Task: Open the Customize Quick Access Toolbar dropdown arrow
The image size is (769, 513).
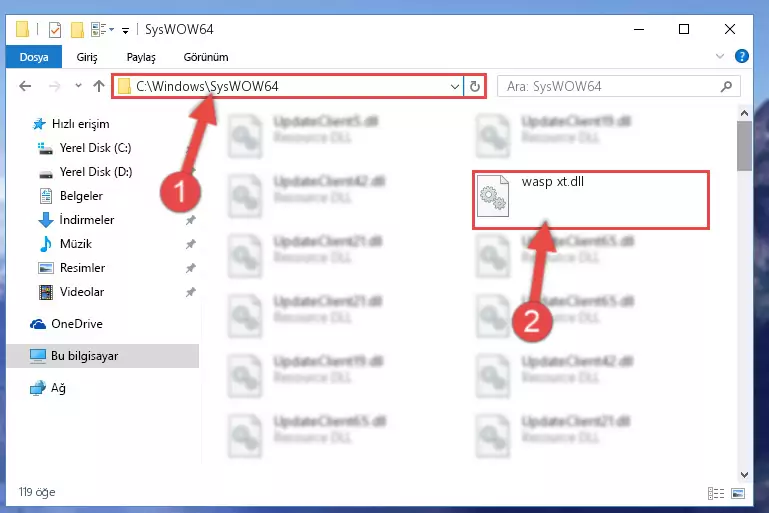Action: coord(126,30)
